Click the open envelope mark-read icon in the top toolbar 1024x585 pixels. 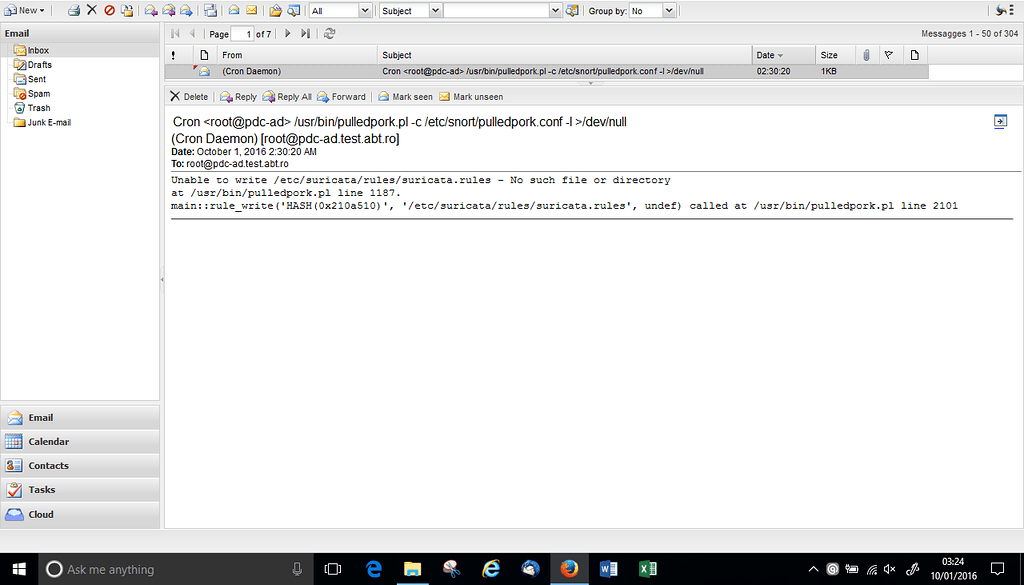point(234,10)
